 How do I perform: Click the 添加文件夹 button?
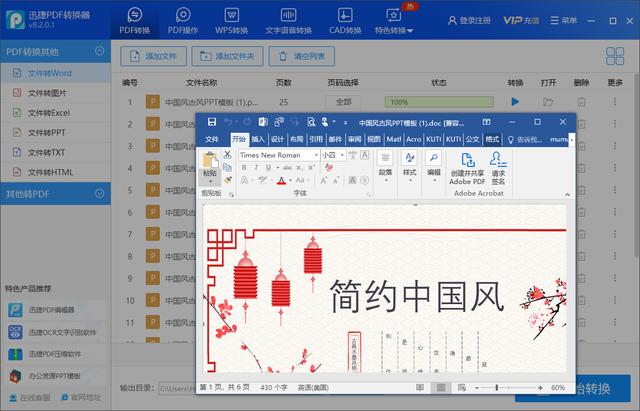tap(227, 56)
